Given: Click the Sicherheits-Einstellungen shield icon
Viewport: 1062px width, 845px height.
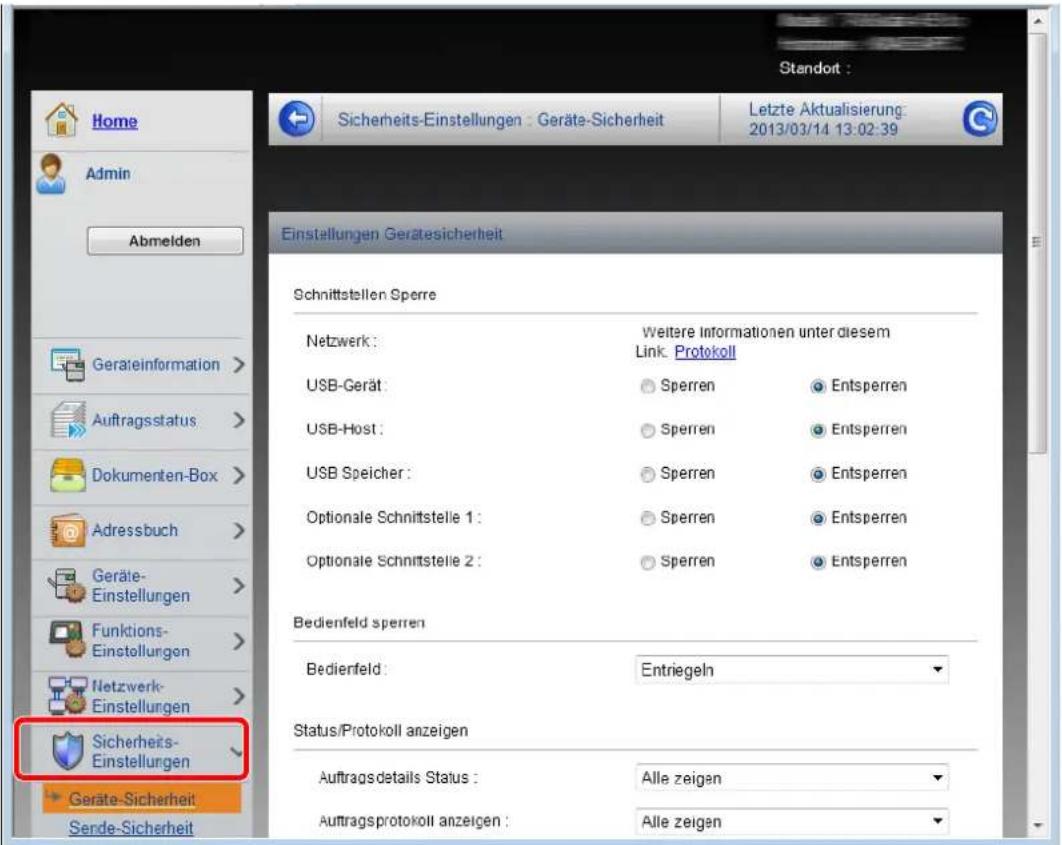Looking at the screenshot, I should coord(68,751).
